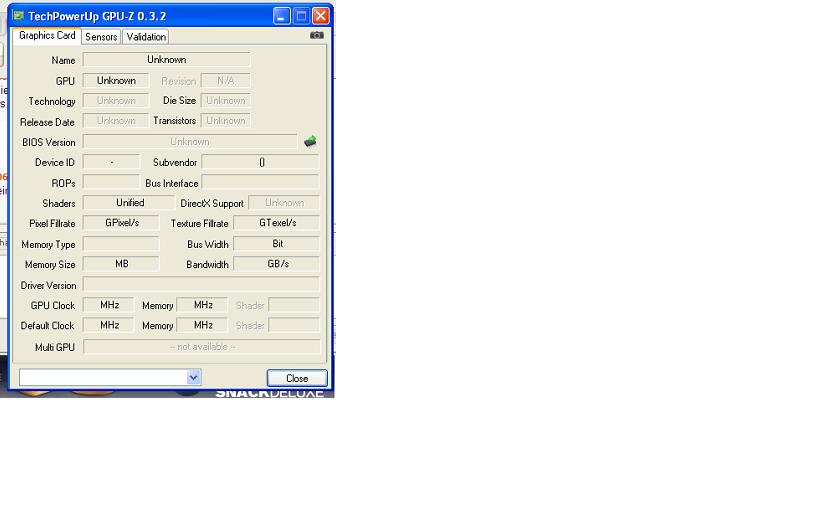Viewport: 840px width, 525px height.
Task: Click the Die Size field
Action: click(x=226, y=101)
